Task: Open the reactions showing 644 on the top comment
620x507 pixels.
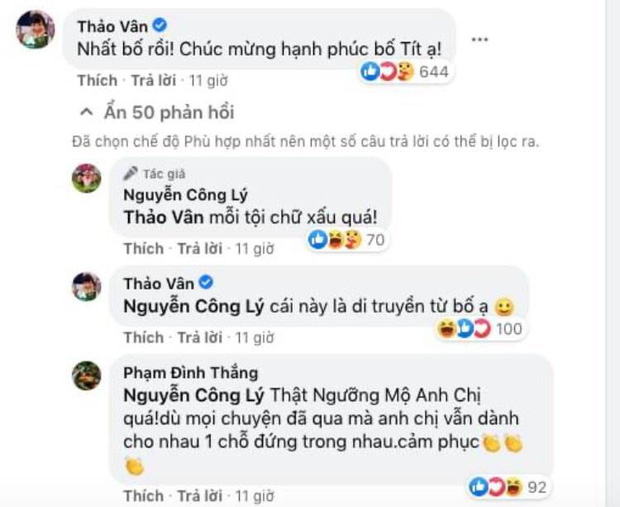Action: click(406, 72)
